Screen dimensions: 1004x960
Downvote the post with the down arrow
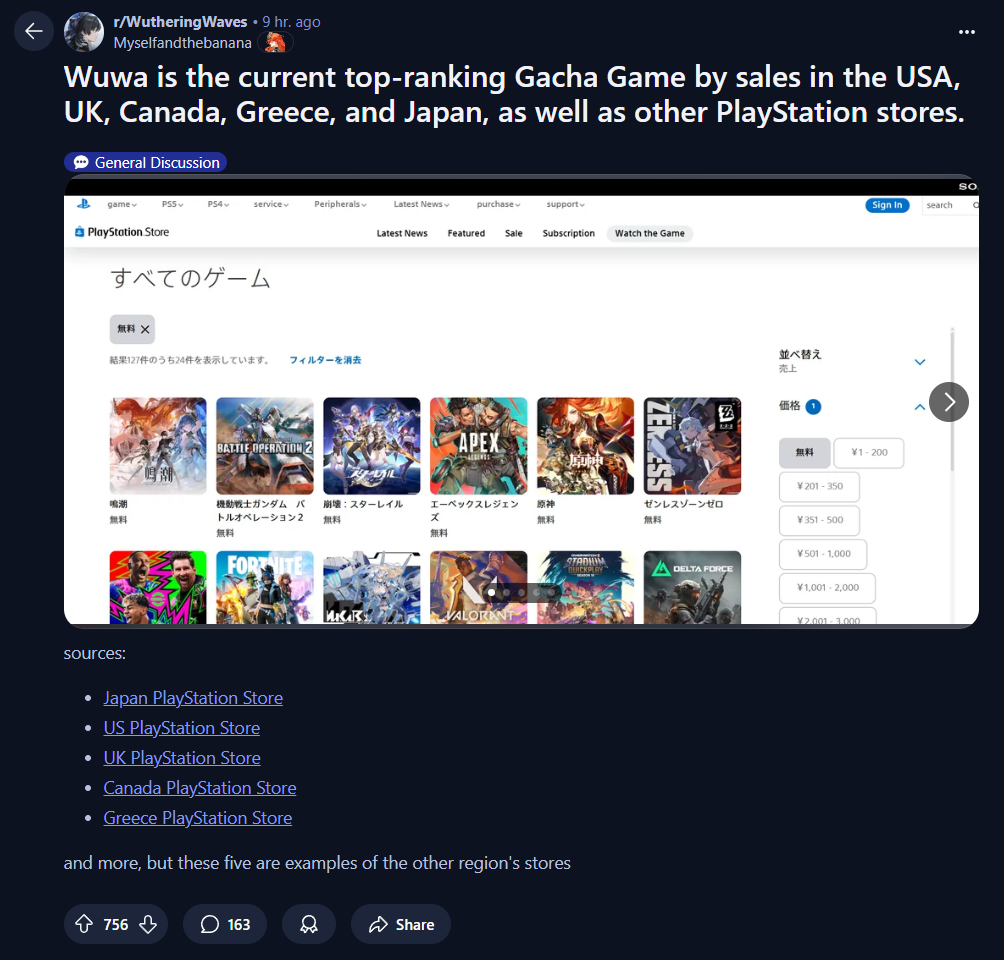148,923
